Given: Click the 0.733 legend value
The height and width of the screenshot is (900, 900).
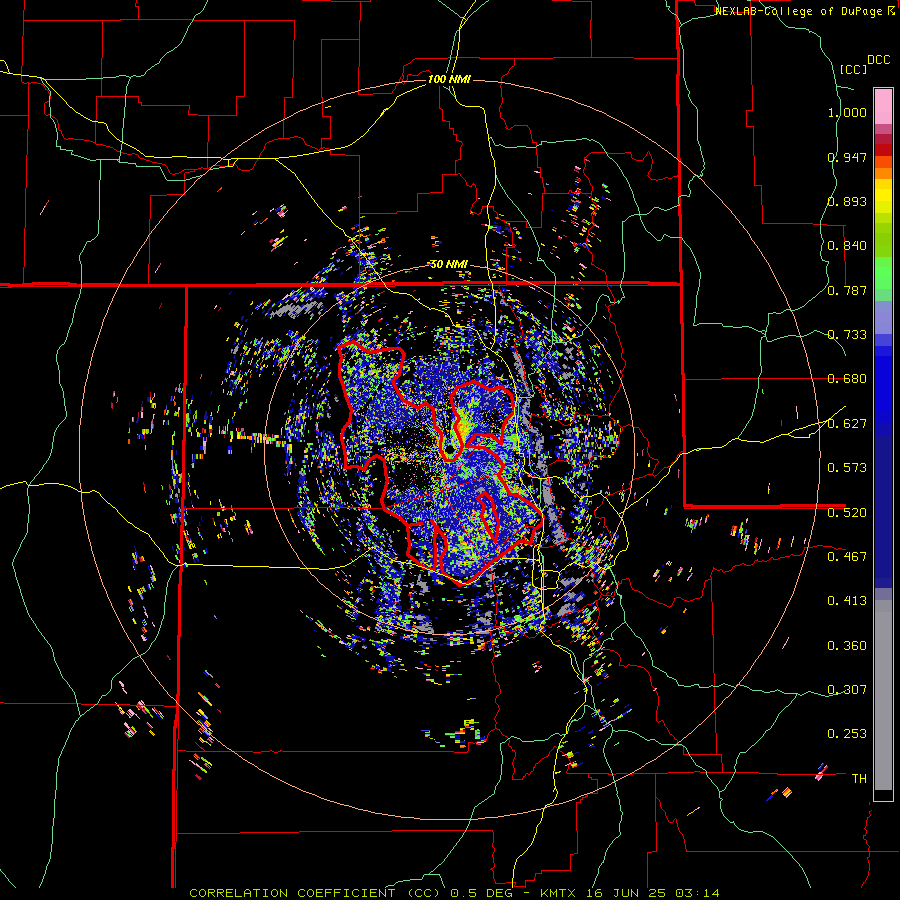Looking at the screenshot, I should [847, 335].
